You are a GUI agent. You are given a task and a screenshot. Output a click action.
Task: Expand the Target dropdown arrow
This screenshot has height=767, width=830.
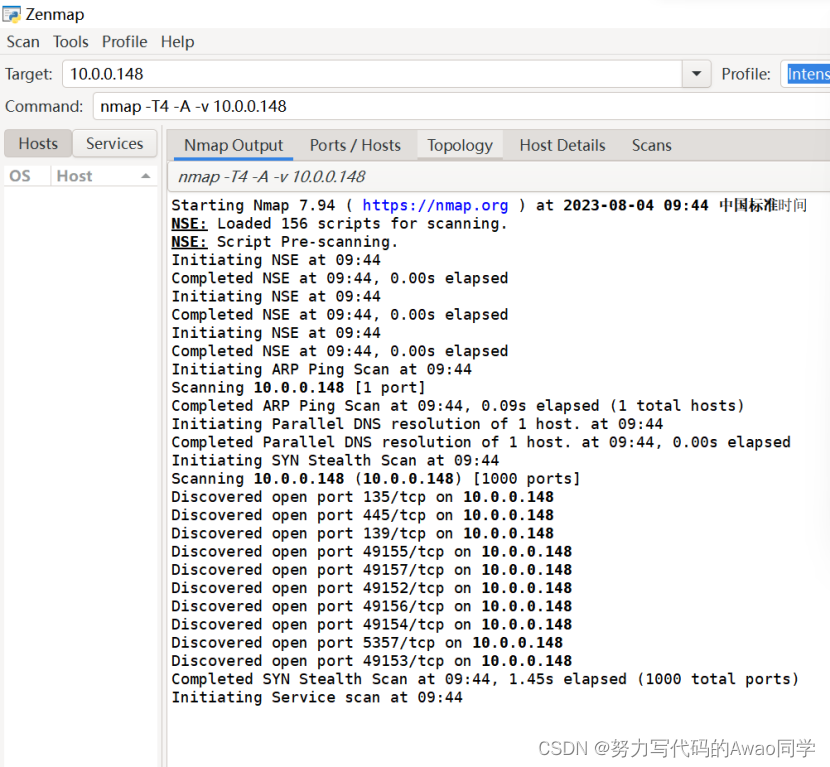pos(697,74)
